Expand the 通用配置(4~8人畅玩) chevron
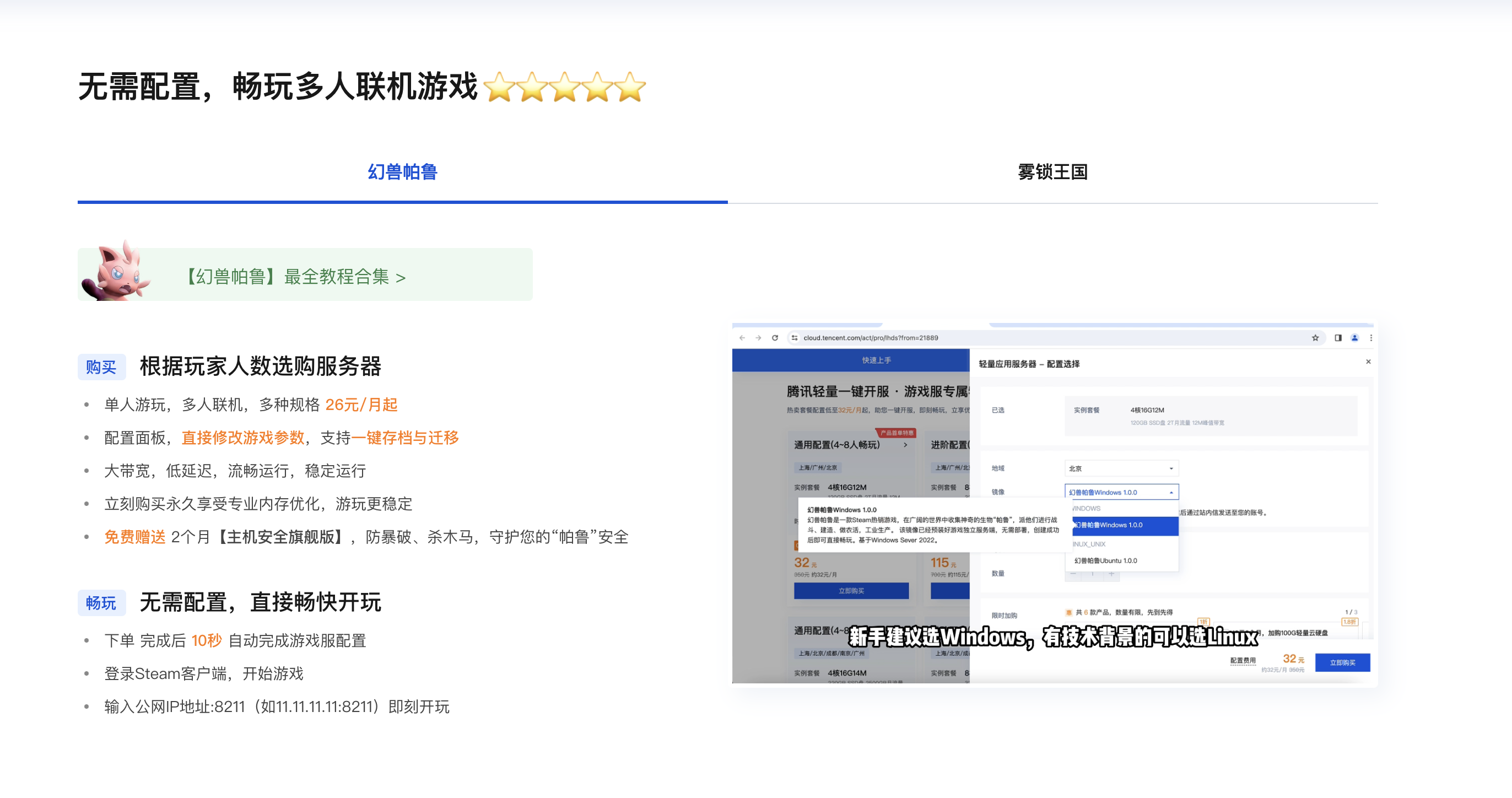The width and height of the screenshot is (1512, 798). tap(906, 445)
